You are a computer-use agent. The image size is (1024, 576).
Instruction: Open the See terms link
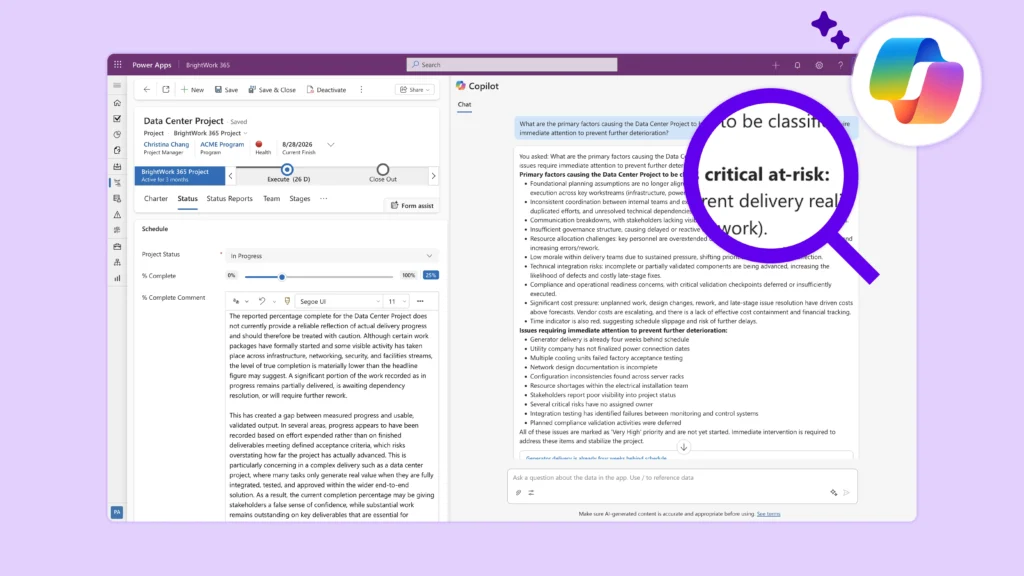[x=768, y=514]
